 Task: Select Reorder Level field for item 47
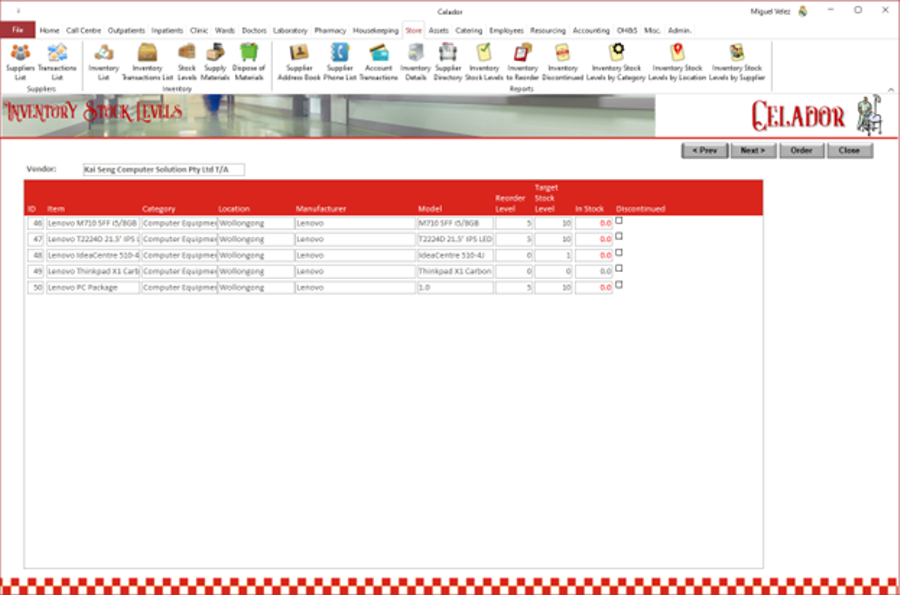(513, 240)
